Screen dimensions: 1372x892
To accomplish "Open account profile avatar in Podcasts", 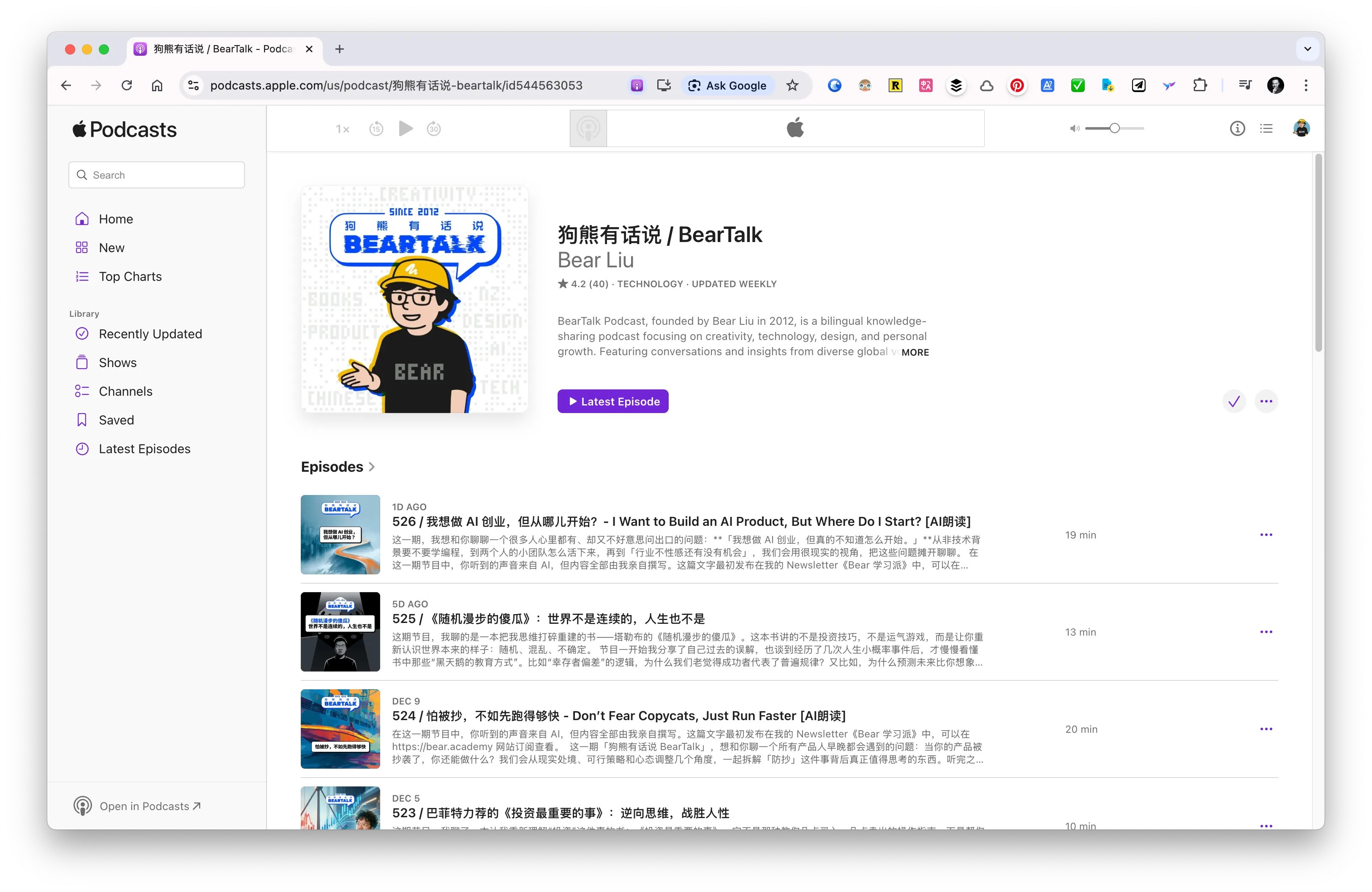I will [1301, 128].
